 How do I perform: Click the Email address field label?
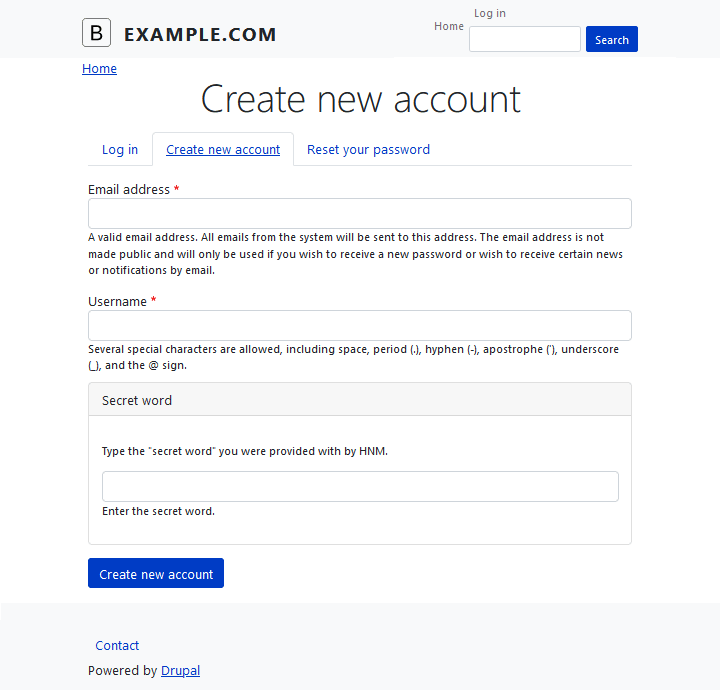(x=129, y=189)
